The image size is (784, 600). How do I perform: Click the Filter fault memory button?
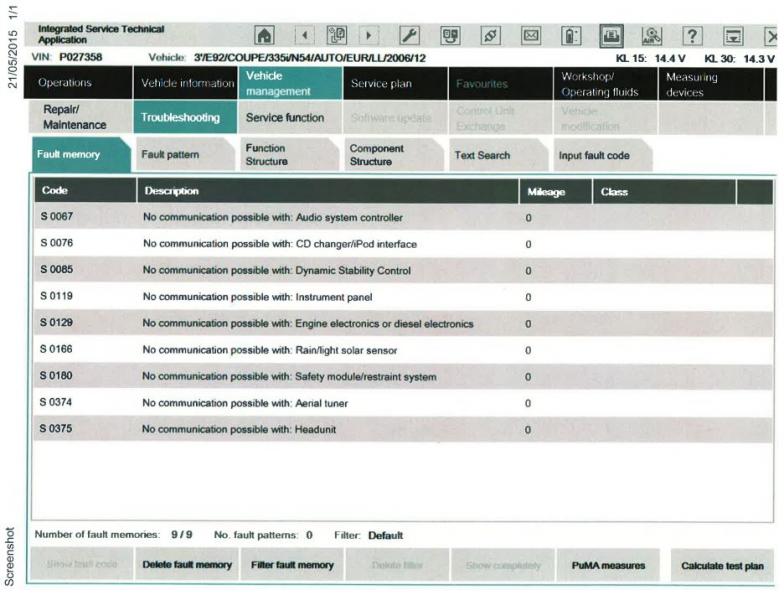292,565
